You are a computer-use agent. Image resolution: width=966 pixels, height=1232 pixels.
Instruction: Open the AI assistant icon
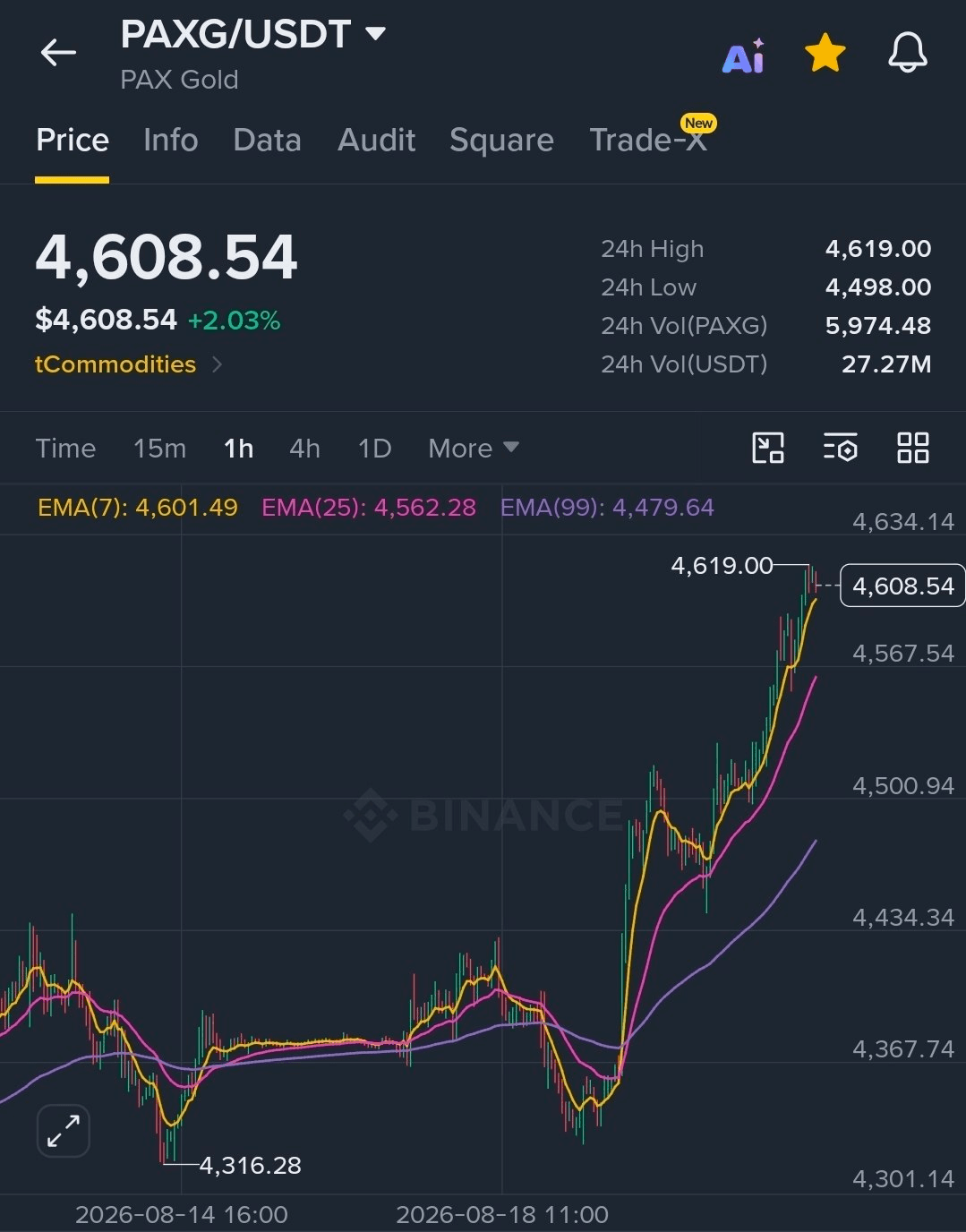point(743,56)
